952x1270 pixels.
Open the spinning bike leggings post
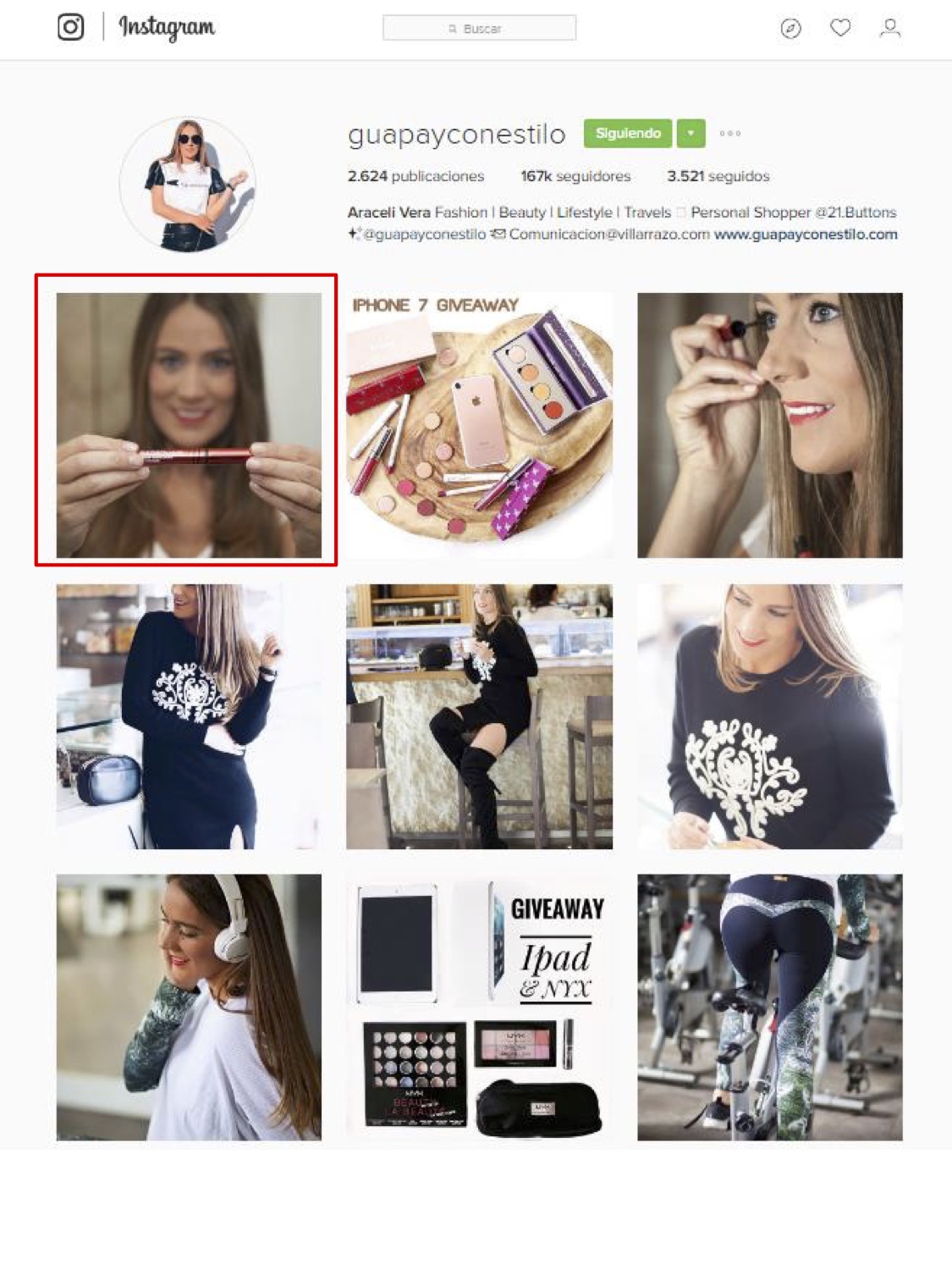coord(770,1008)
